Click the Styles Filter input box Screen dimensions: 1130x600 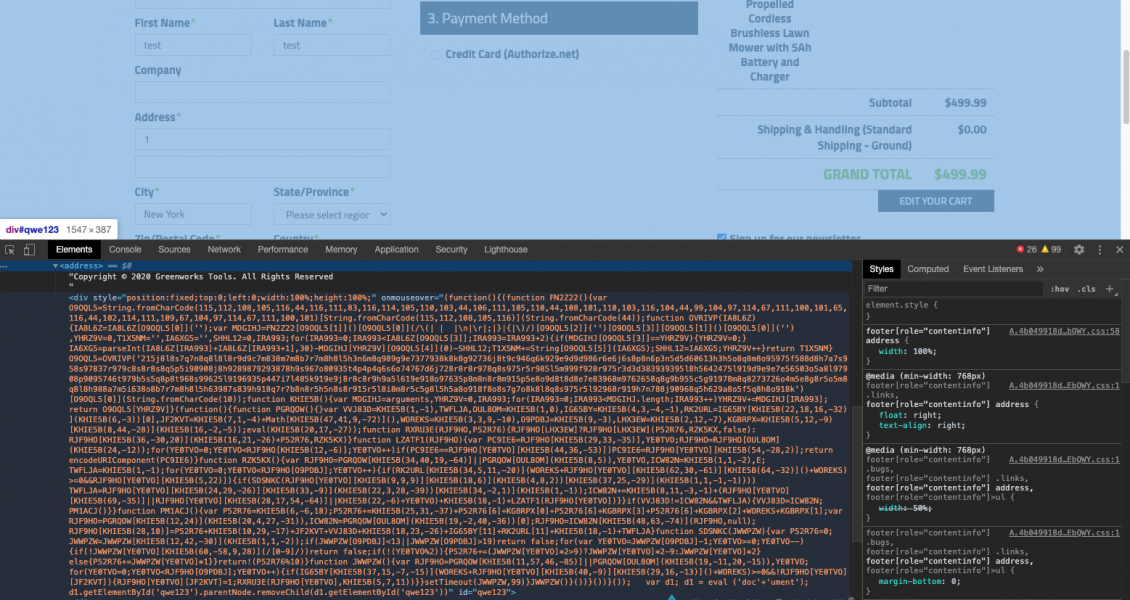pos(953,289)
